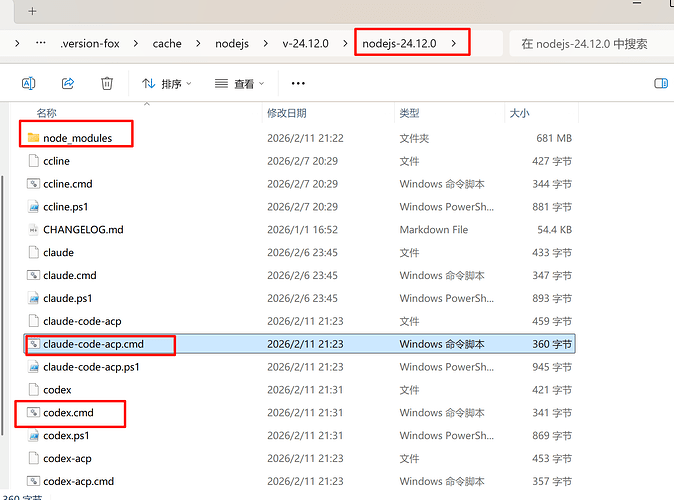
Task: Expand chevron after nodejs-24.12.0 breadcrumb
Action: tap(454, 43)
